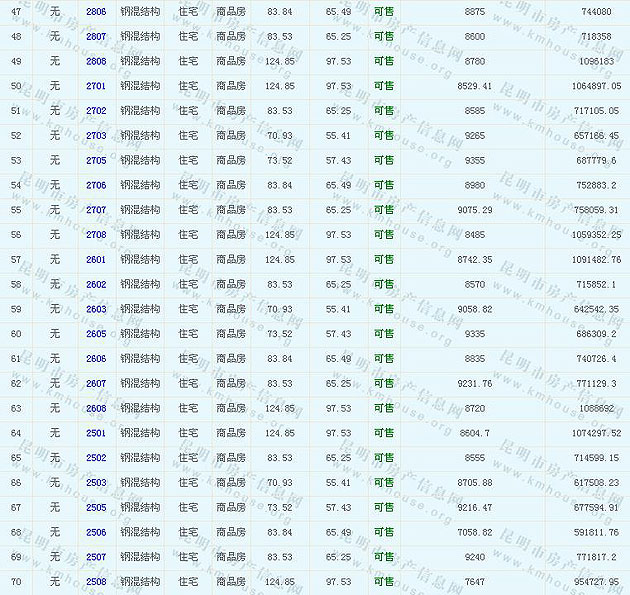Viewport: 630px width, 595px height.
Task: Select room 2508 link
Action: [x=96, y=581]
